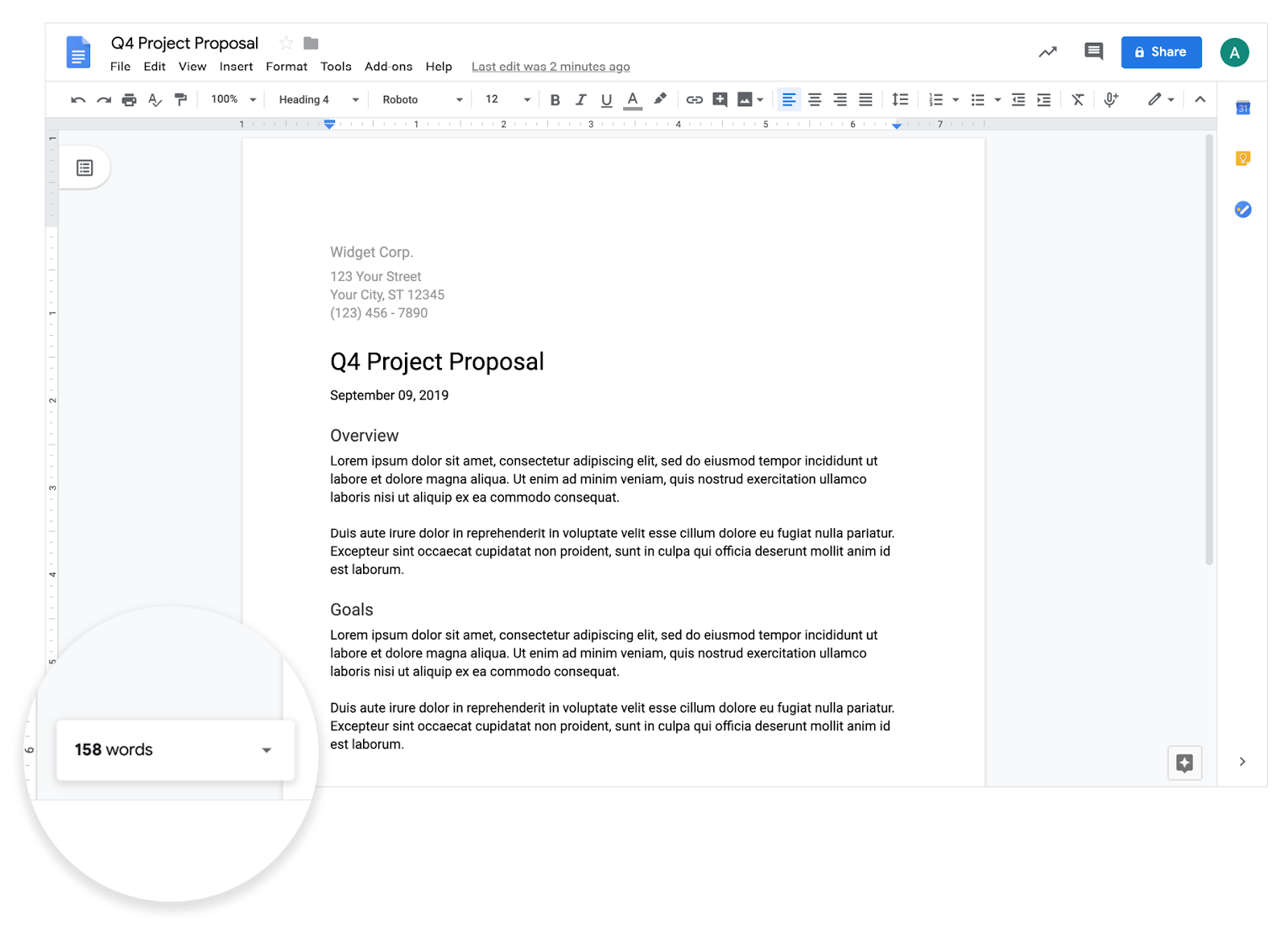Select the paint format tool

point(180,99)
